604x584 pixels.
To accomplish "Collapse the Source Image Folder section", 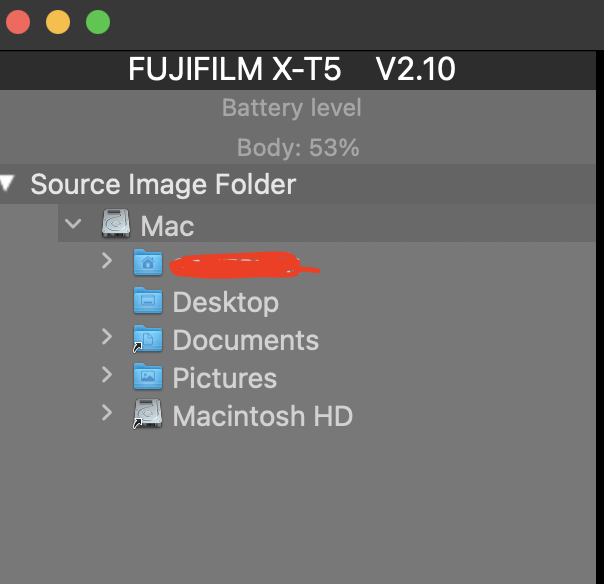I will tap(7, 183).
